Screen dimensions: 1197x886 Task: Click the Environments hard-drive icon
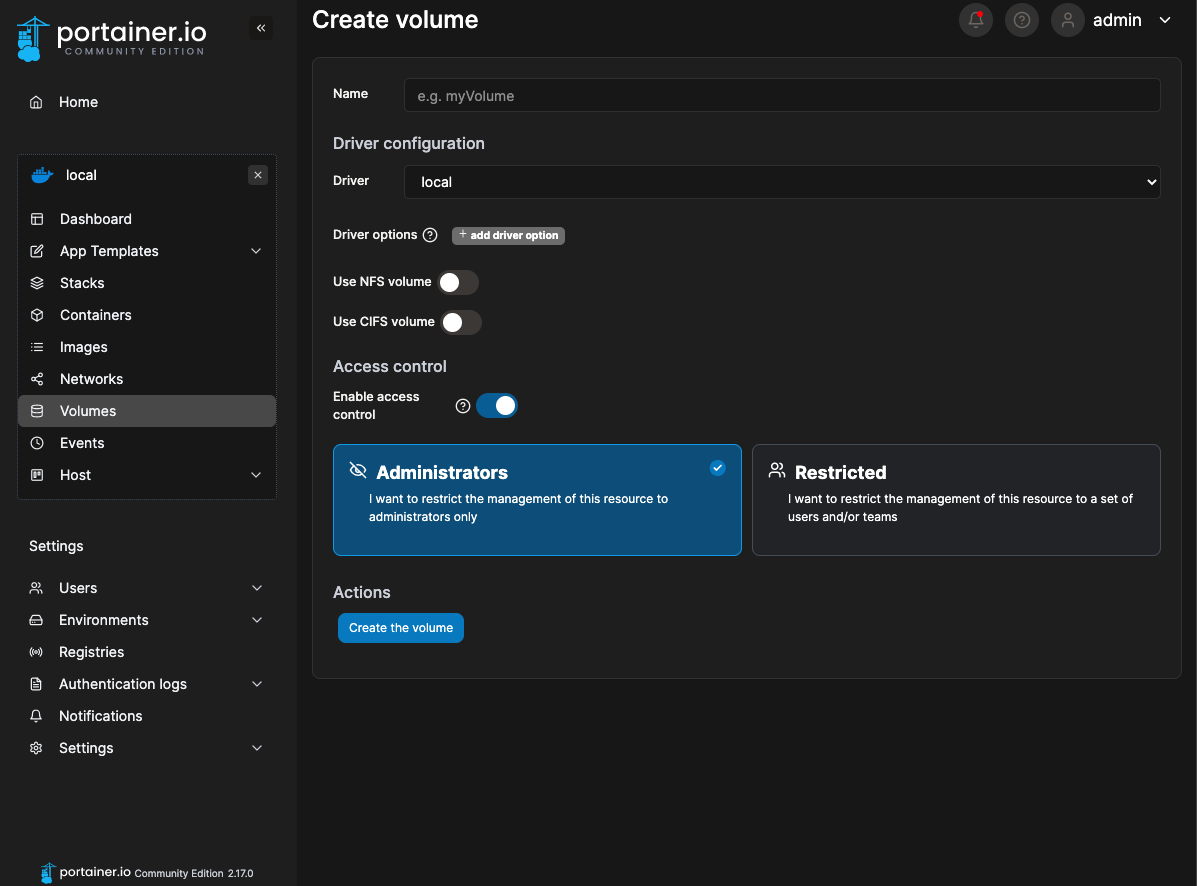click(36, 620)
